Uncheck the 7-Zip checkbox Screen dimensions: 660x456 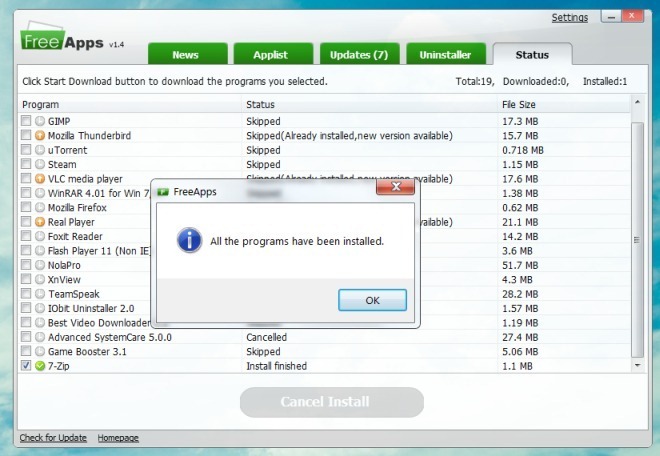[26, 365]
